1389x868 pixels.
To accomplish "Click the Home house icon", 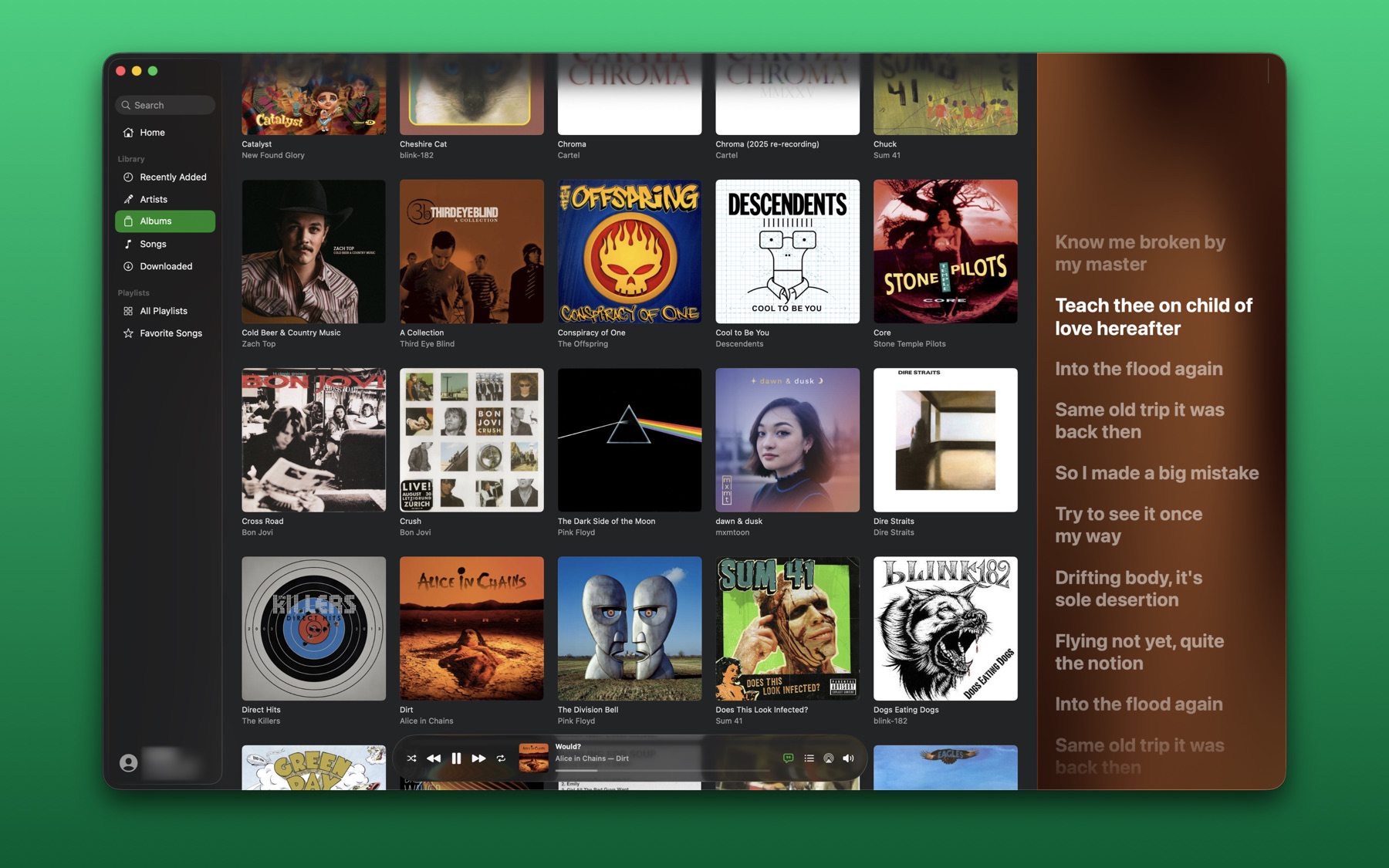I will click(x=128, y=133).
